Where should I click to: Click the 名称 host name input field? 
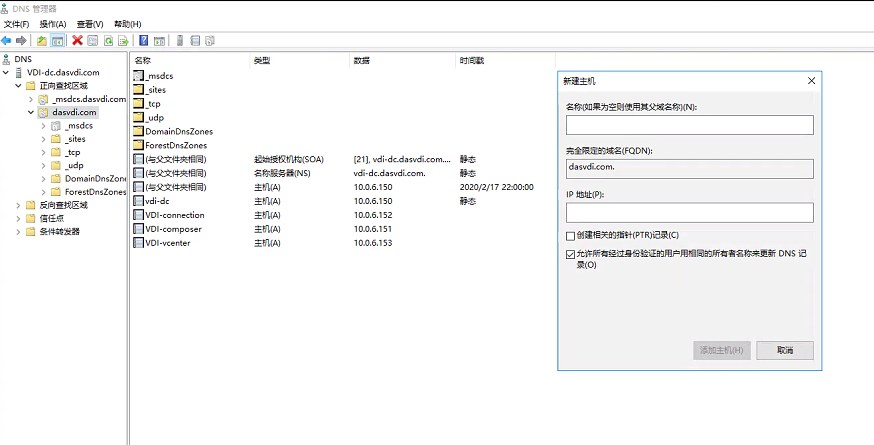tap(690, 125)
